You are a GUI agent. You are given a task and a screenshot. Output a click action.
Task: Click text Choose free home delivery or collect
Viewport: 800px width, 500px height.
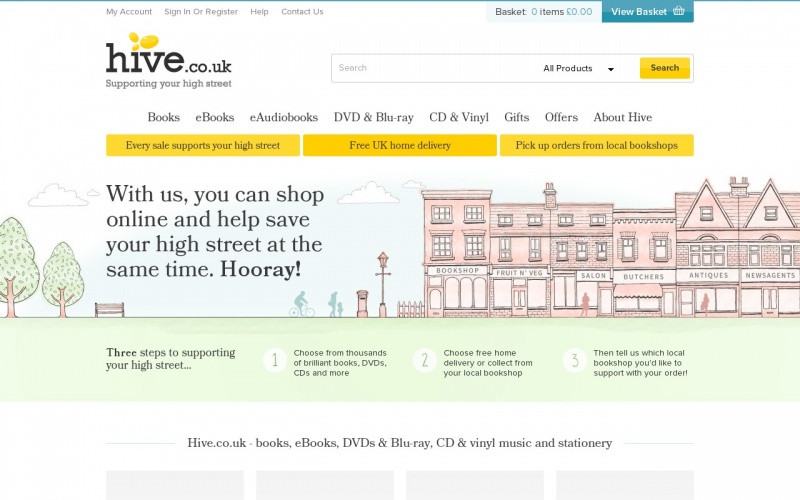(x=488, y=363)
